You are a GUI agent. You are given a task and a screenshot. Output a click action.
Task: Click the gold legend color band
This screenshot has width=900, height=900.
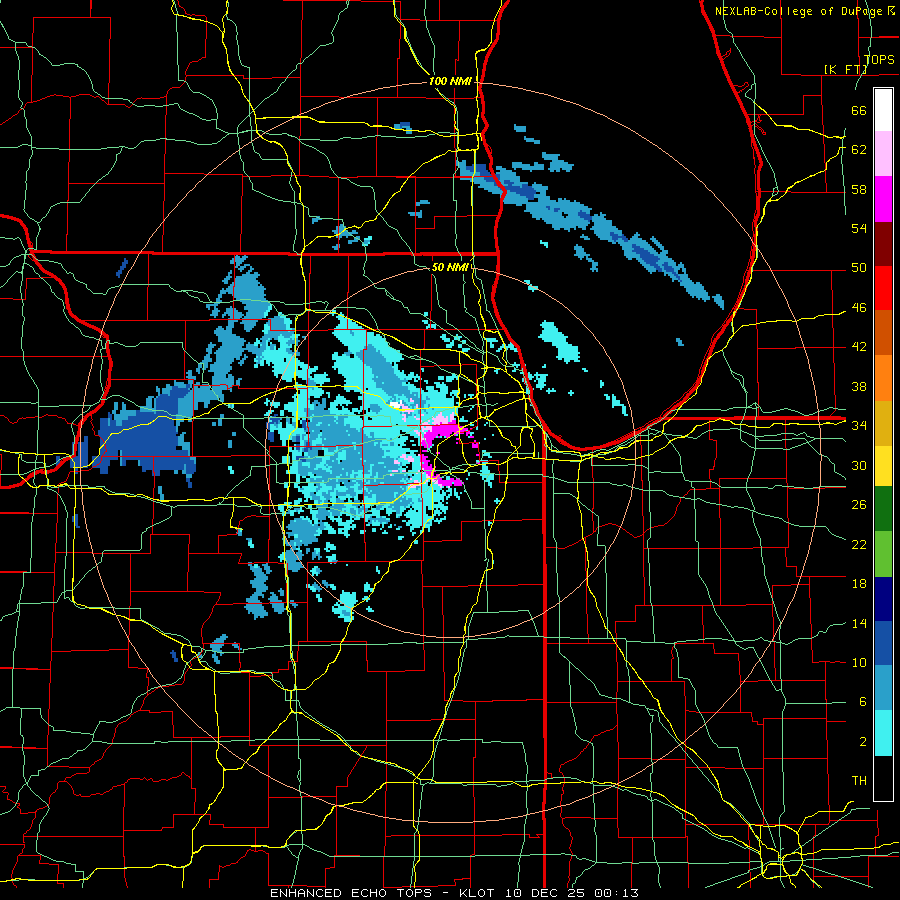click(x=883, y=423)
